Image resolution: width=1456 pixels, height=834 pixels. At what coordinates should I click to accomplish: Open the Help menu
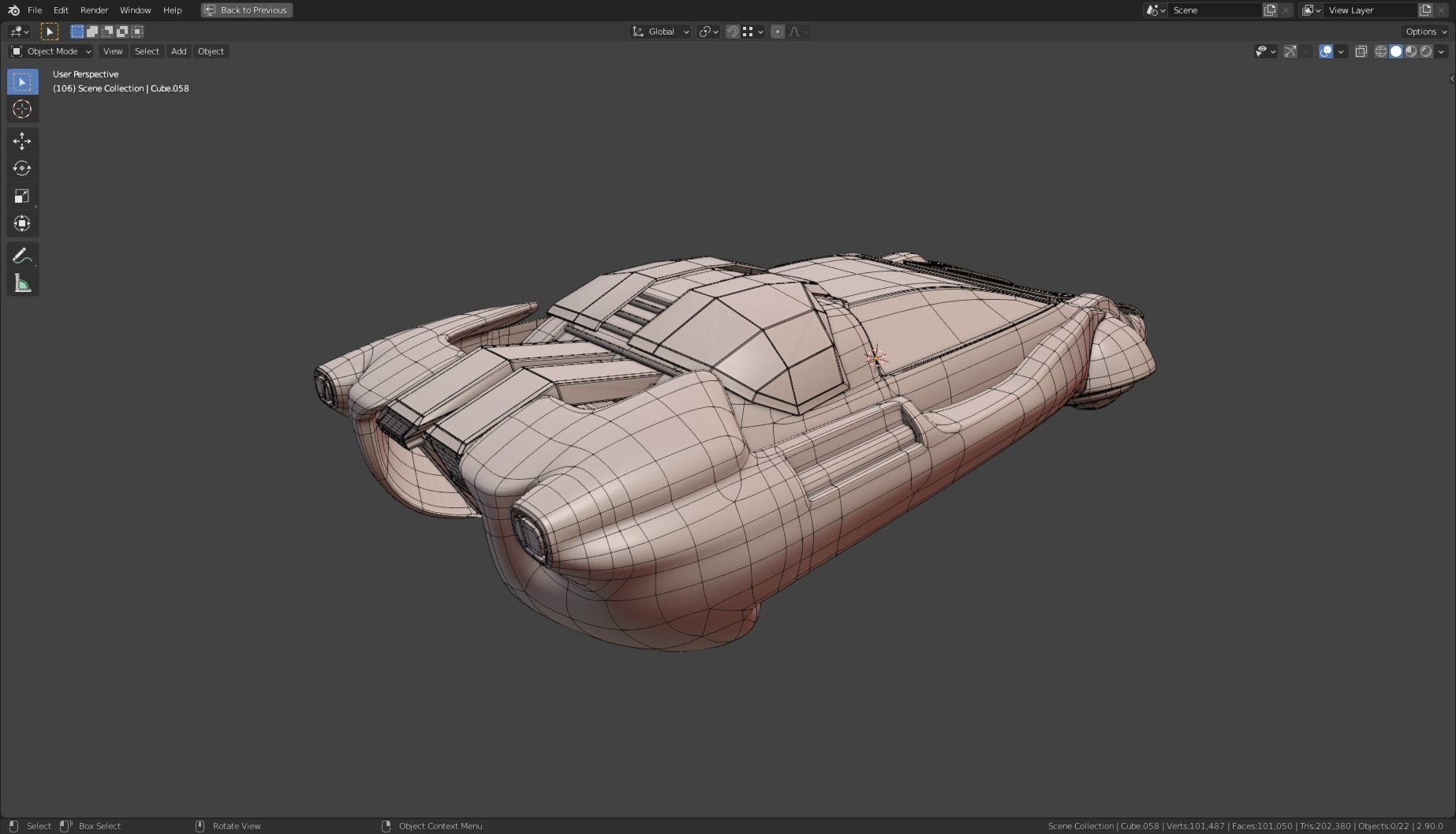click(x=172, y=10)
